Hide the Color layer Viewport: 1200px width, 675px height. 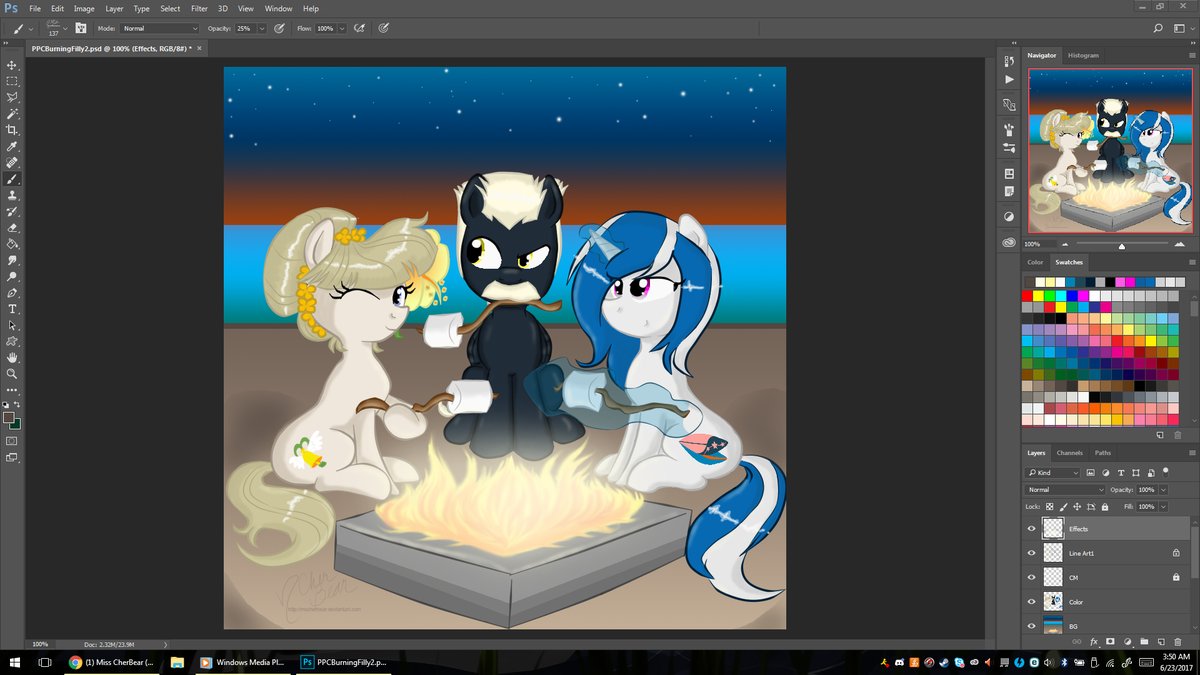pos(1032,601)
